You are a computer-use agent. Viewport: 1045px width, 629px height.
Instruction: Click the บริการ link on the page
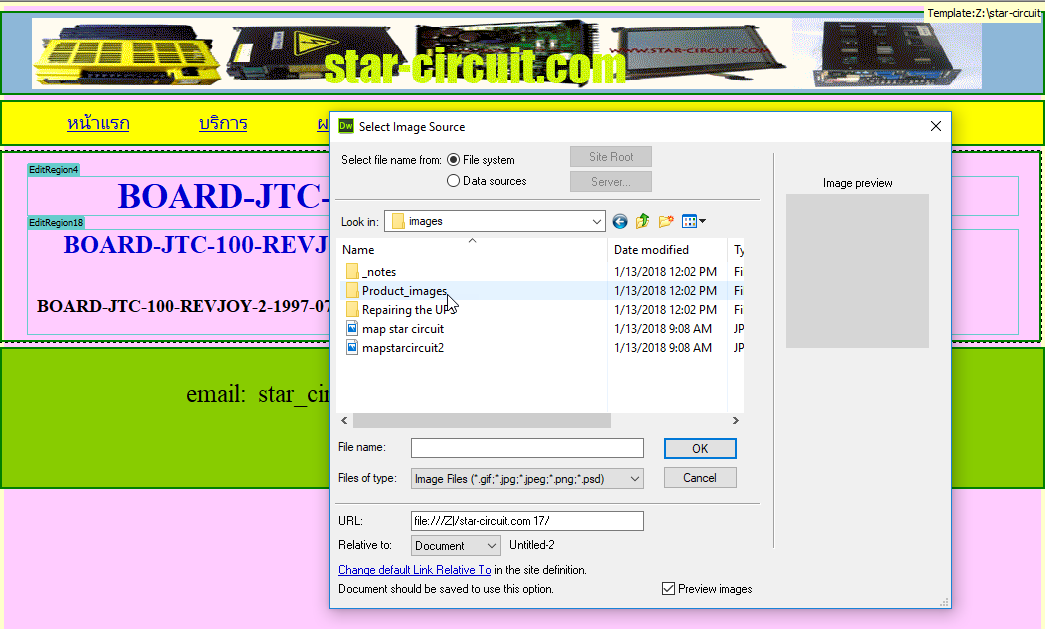tap(223, 123)
